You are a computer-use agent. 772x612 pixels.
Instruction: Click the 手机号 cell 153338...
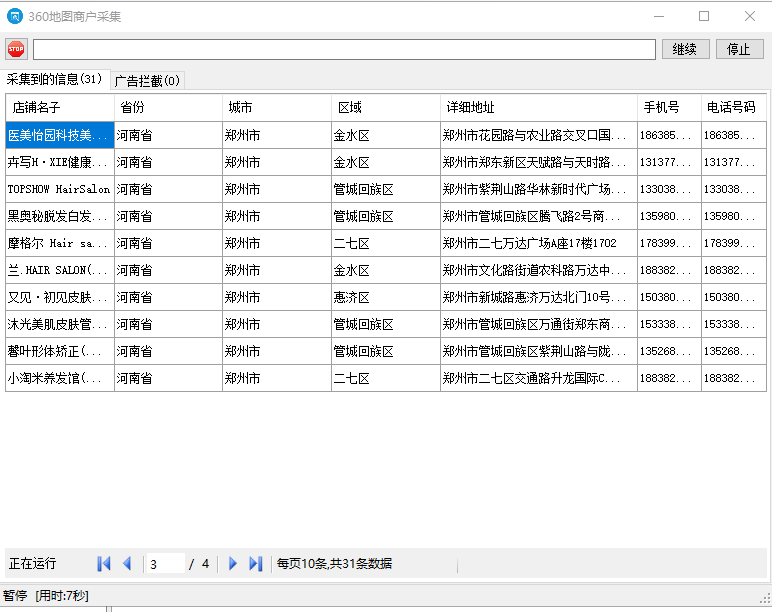(x=669, y=324)
